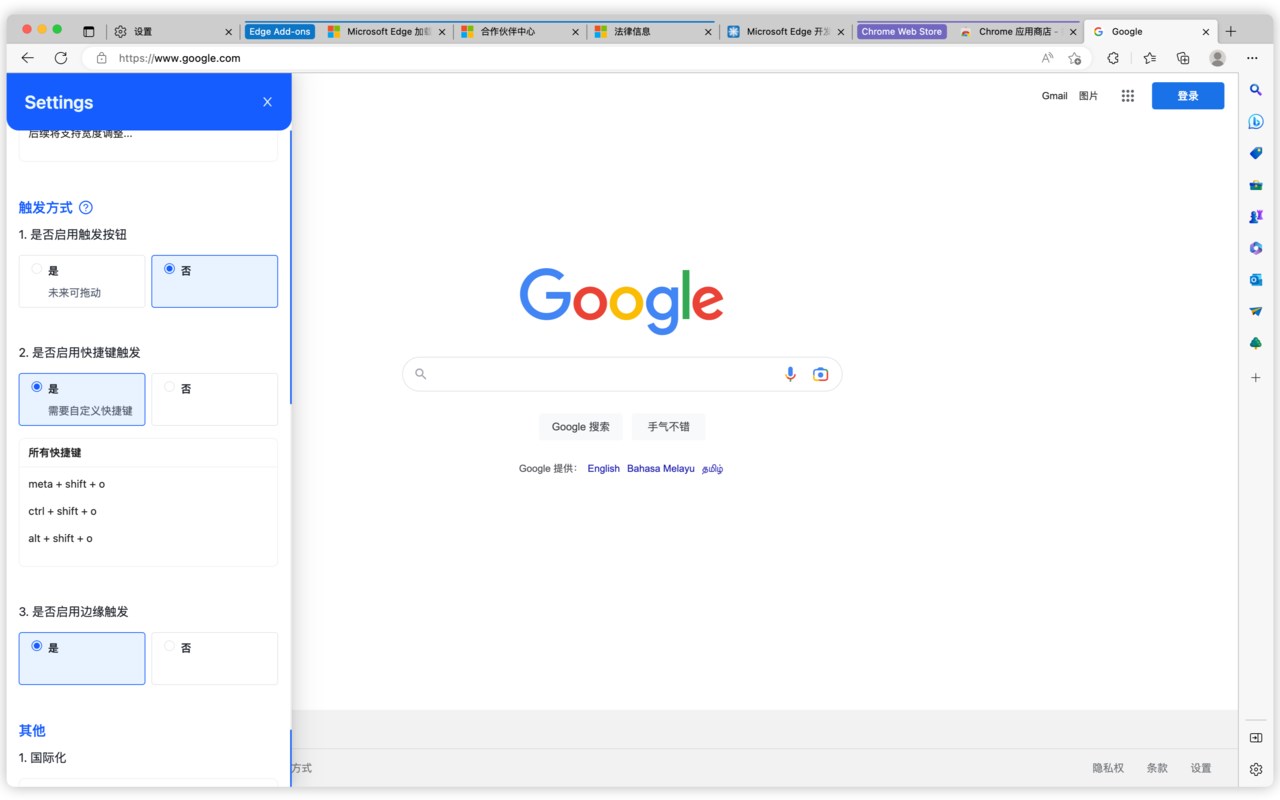Open the Games chess icon in sidebar
The image size is (1280, 800).
1256,216
